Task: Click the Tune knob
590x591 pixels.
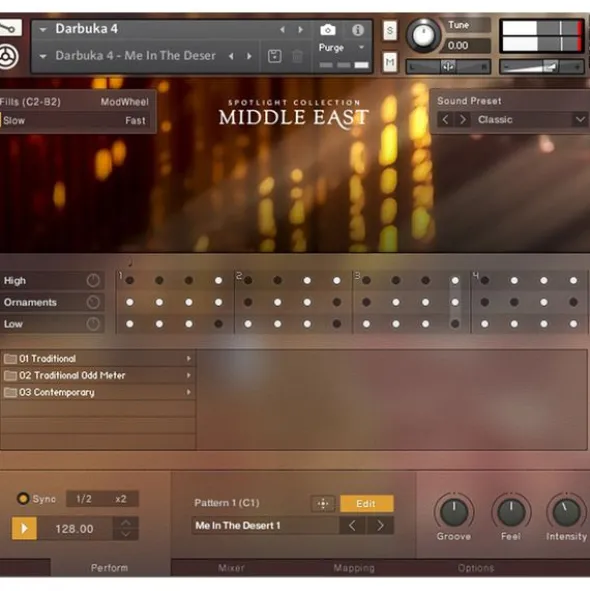Action: coord(423,35)
